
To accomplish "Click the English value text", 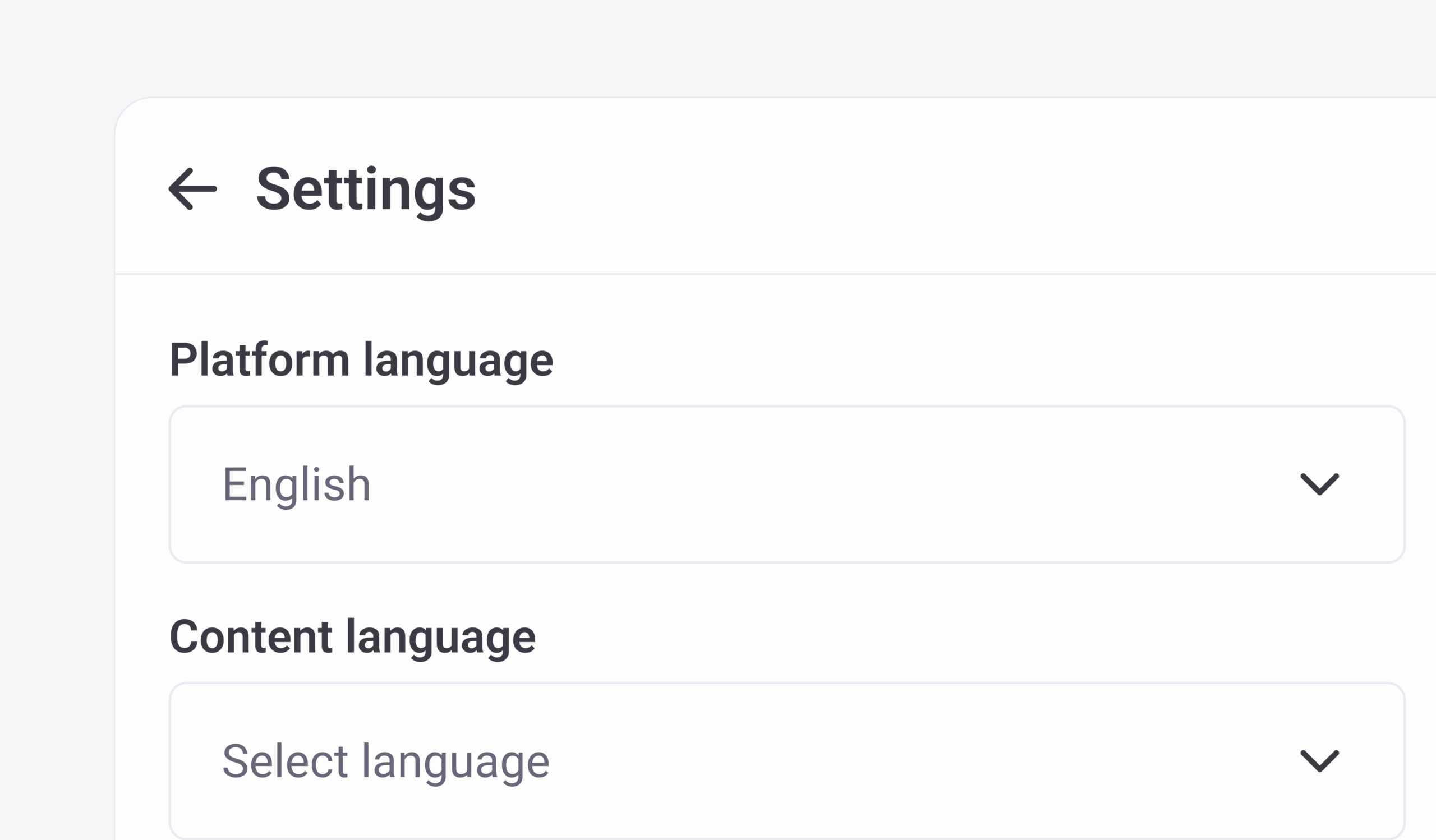I will (x=296, y=484).
